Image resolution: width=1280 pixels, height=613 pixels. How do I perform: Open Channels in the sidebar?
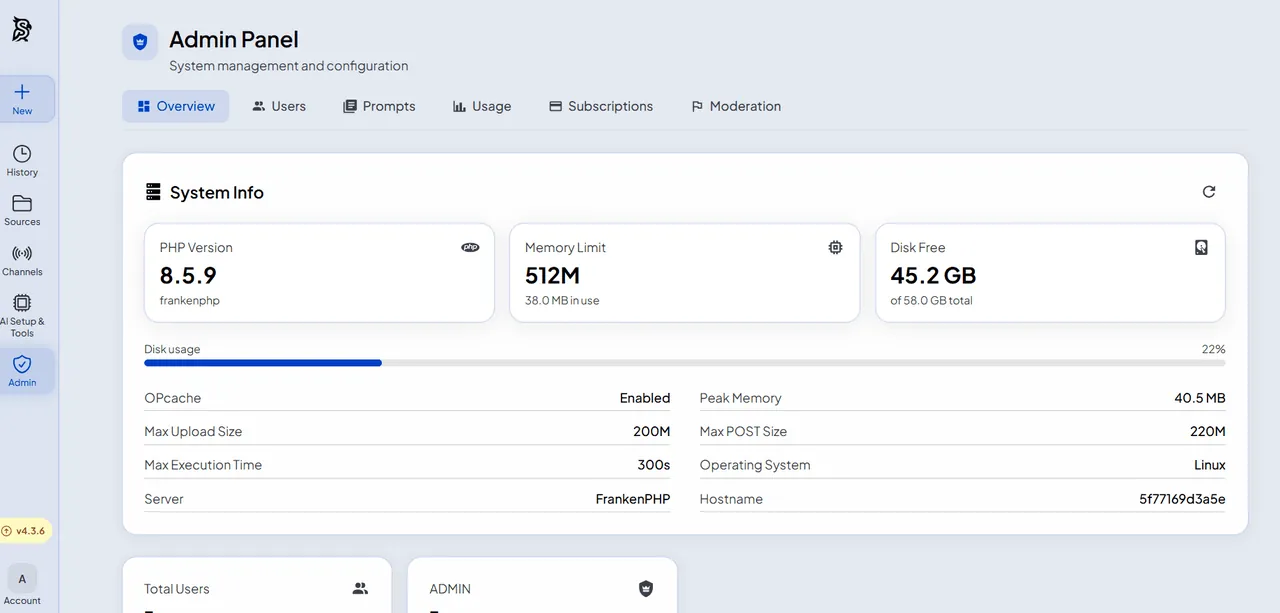22,260
